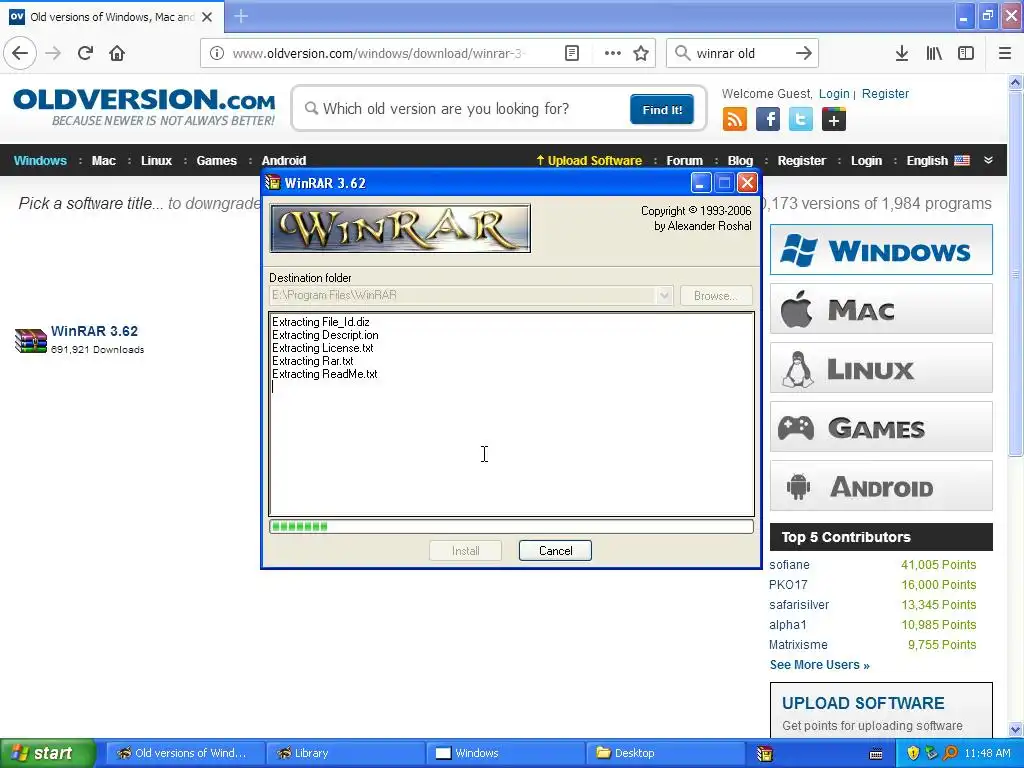The image size is (1024, 768).
Task: Open the Windows XP start button
Action: (x=48, y=753)
